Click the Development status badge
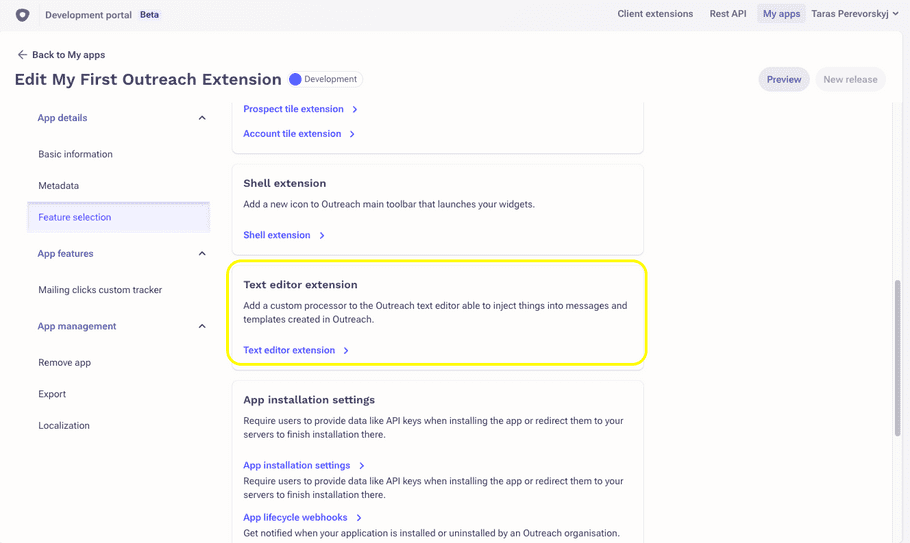This screenshot has width=910, height=543. click(325, 79)
